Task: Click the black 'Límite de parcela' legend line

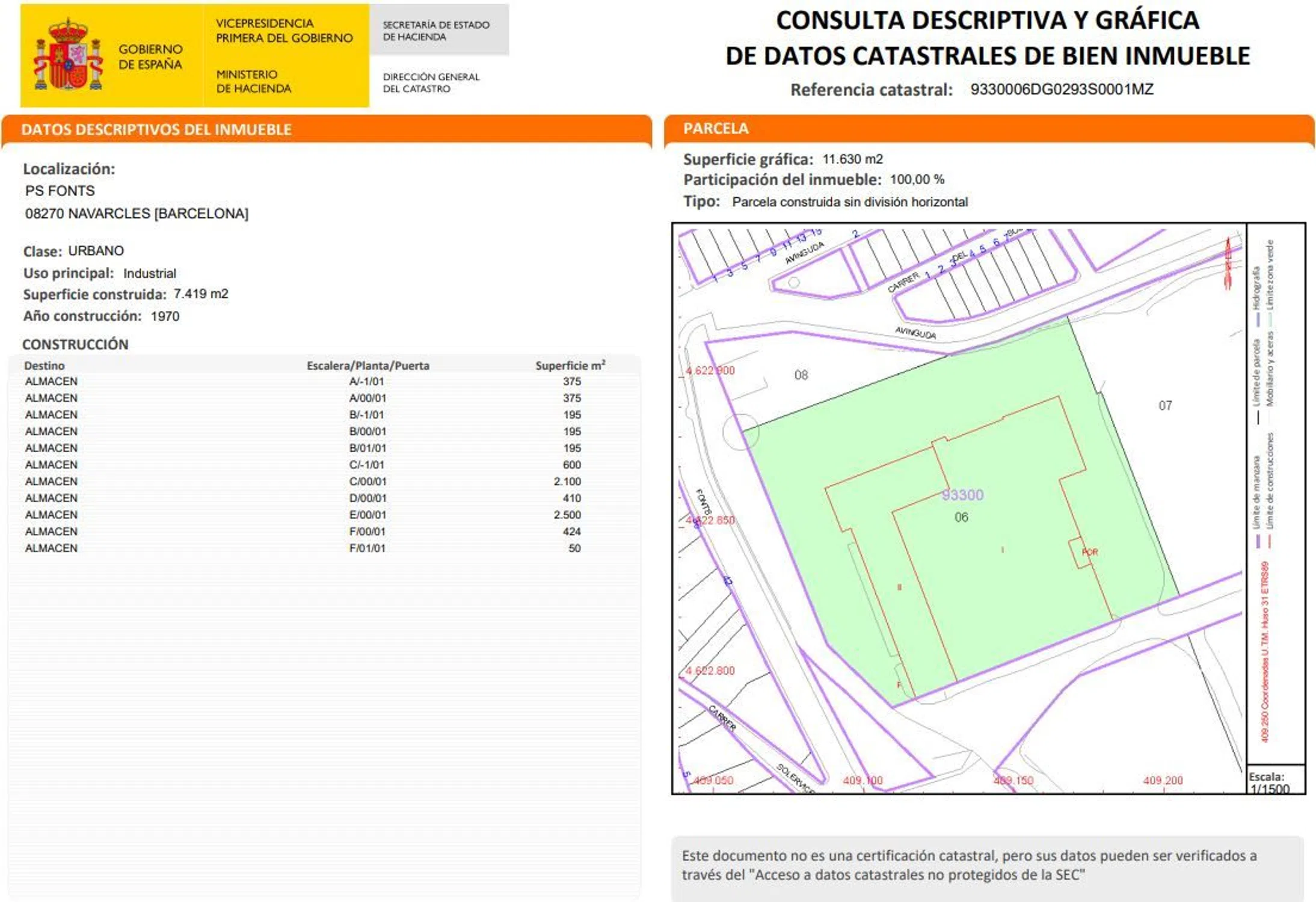Action: 1258,418
